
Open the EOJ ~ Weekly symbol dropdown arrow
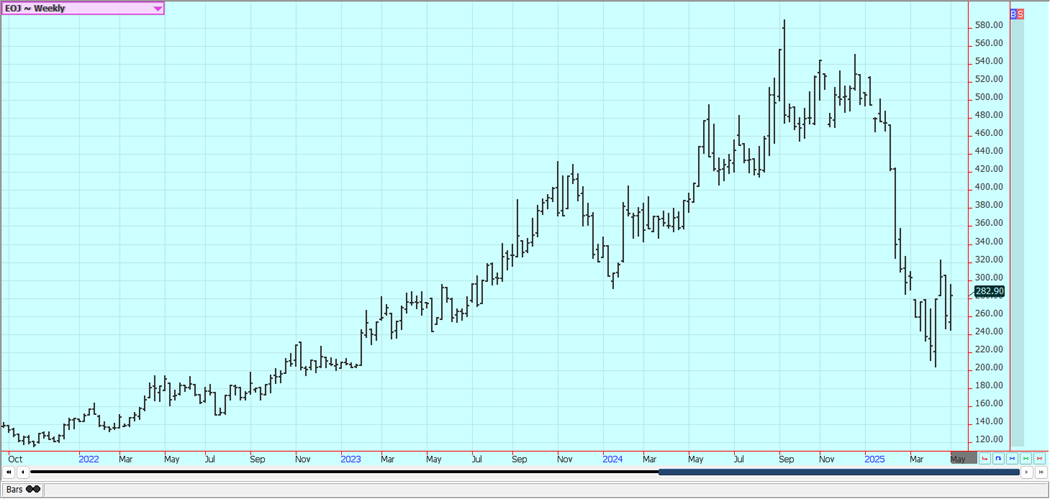[x=157, y=9]
